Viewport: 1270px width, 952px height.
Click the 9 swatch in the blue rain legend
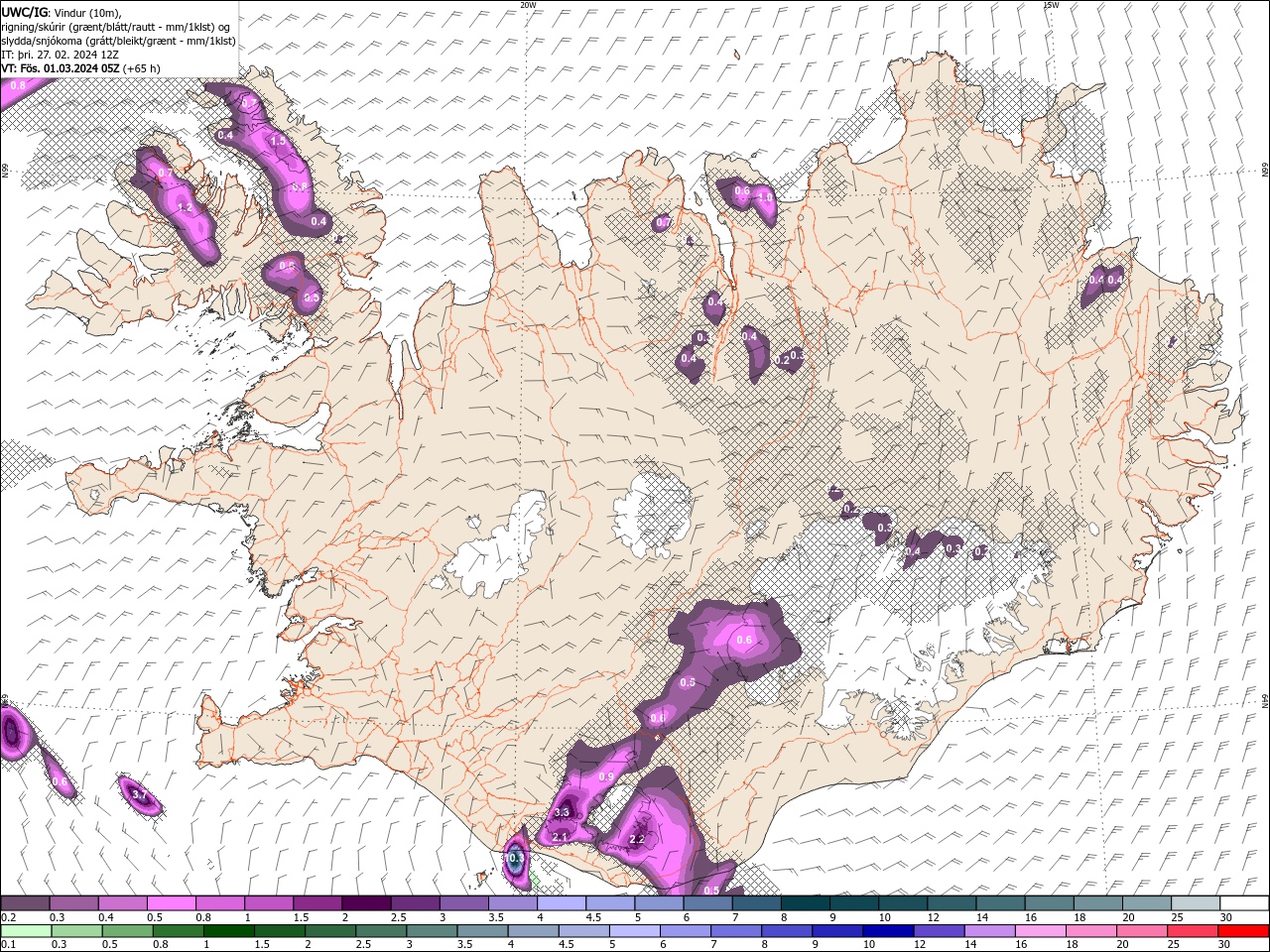point(836,931)
